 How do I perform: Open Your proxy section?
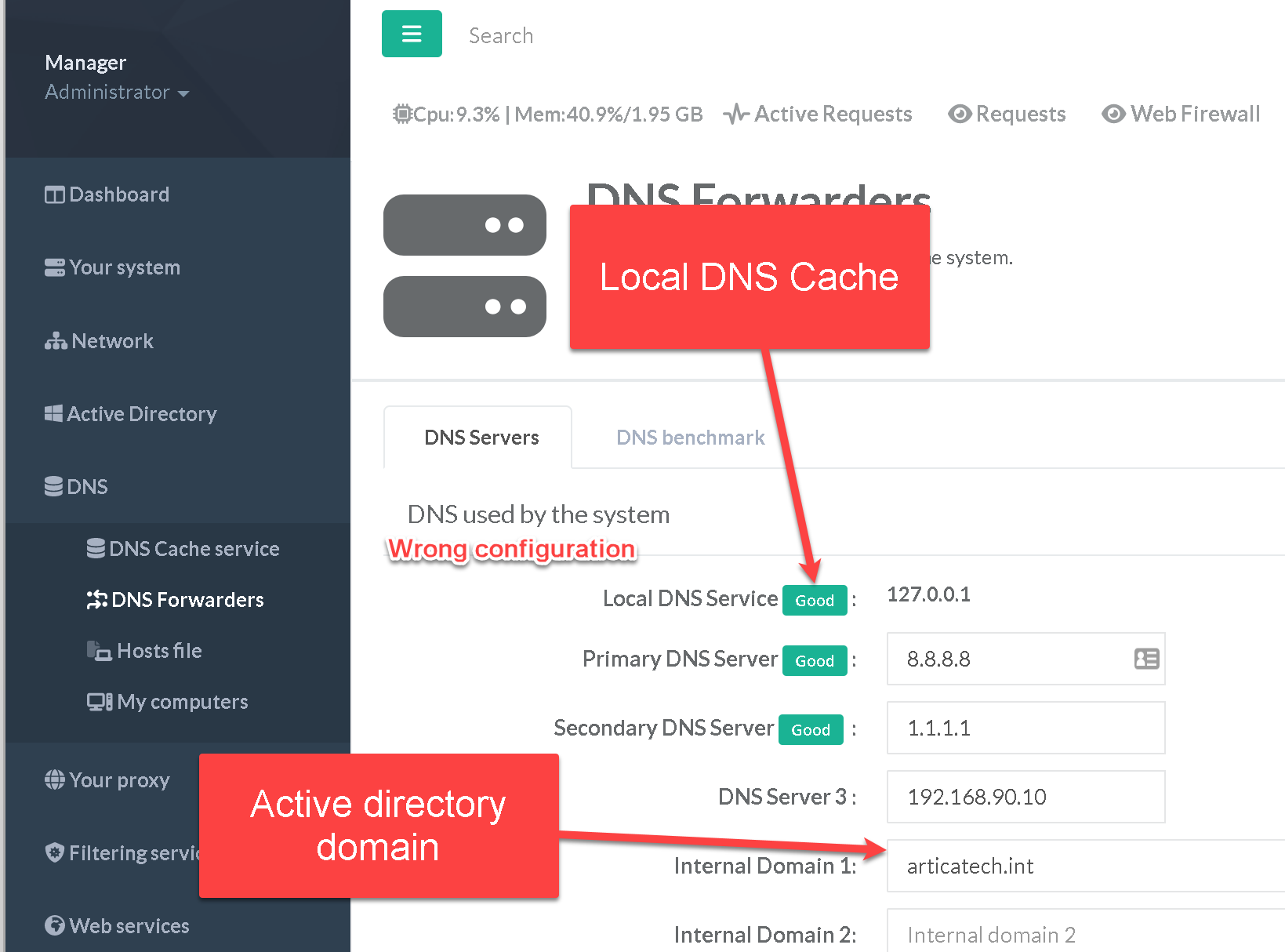pos(108,780)
